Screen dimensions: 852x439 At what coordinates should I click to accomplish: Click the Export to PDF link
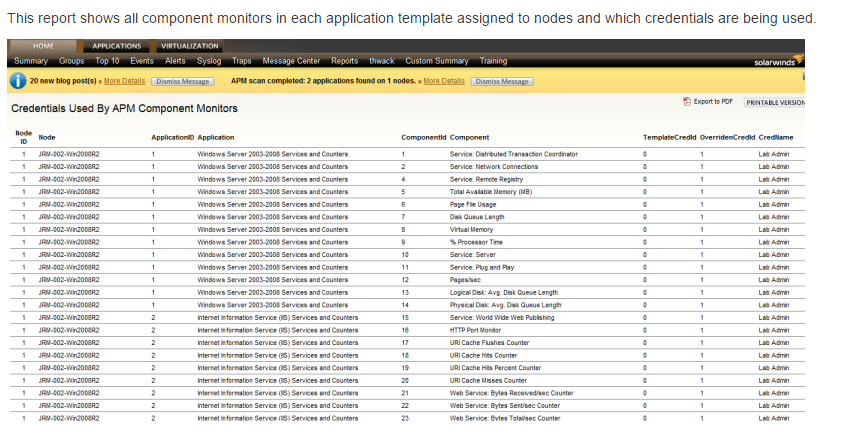pos(713,102)
